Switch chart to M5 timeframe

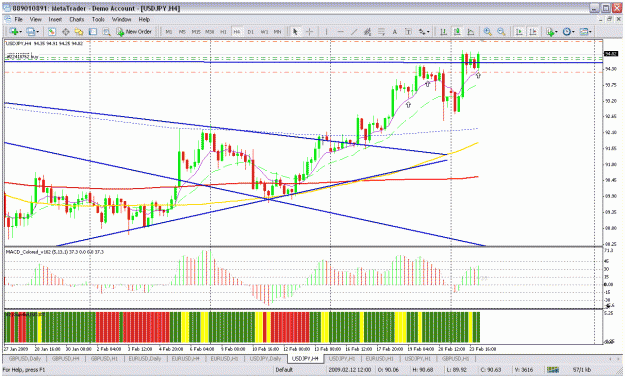[x=182, y=31]
